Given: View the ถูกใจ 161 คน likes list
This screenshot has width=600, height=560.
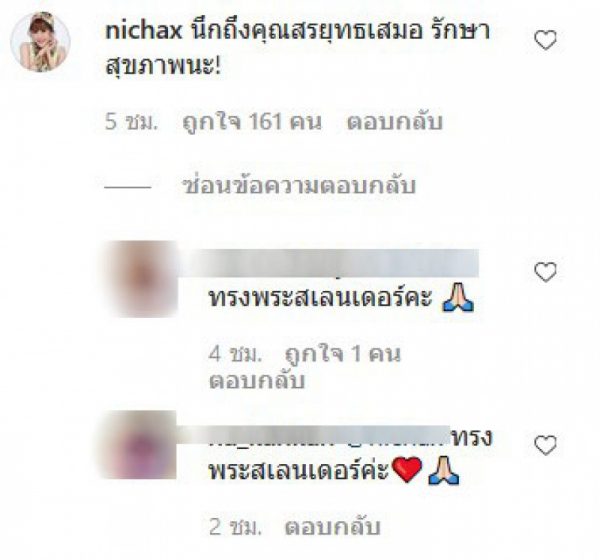Looking at the screenshot, I should (252, 122).
